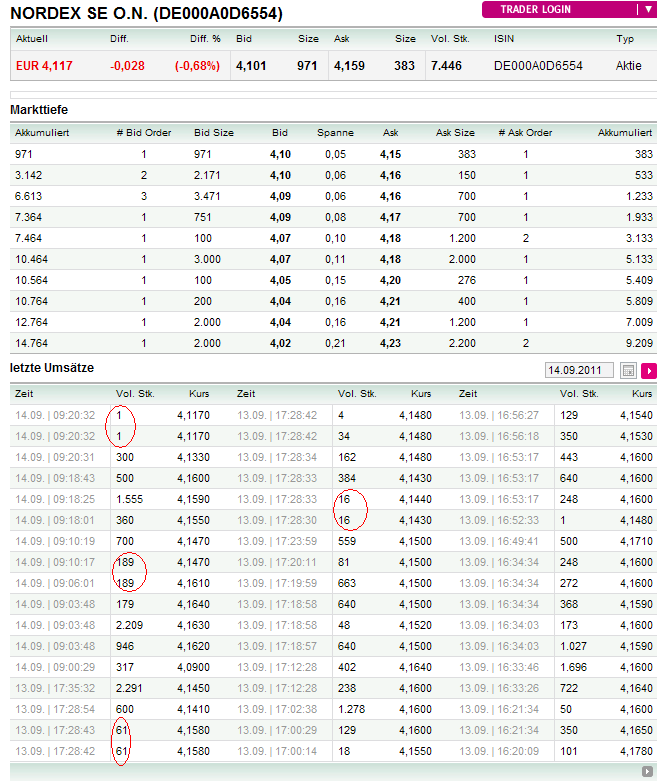Click the top Ask value 4,159

click(x=349, y=66)
